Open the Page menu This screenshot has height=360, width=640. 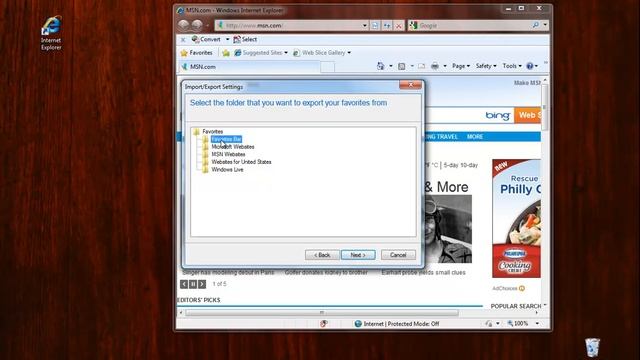click(461, 66)
